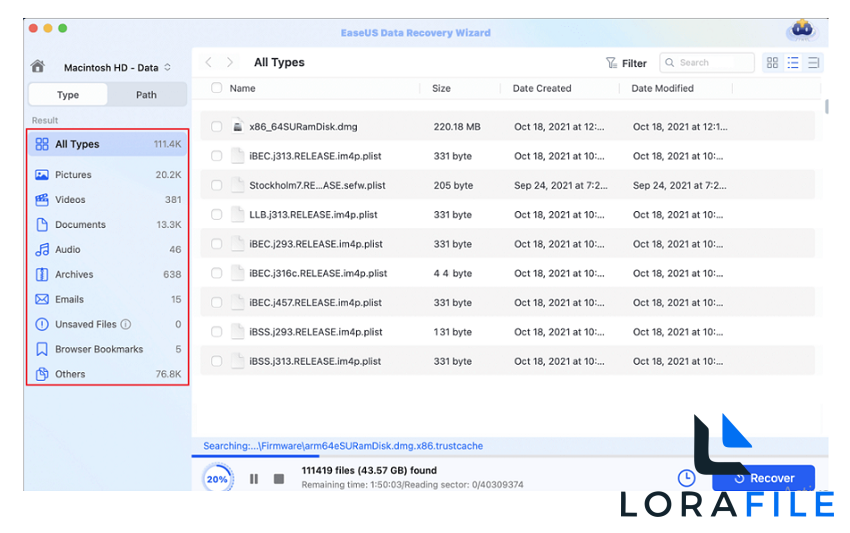Open the Macintosh HD - Data drive dropdown
The width and height of the screenshot is (850, 533).
pyautogui.click(x=117, y=67)
